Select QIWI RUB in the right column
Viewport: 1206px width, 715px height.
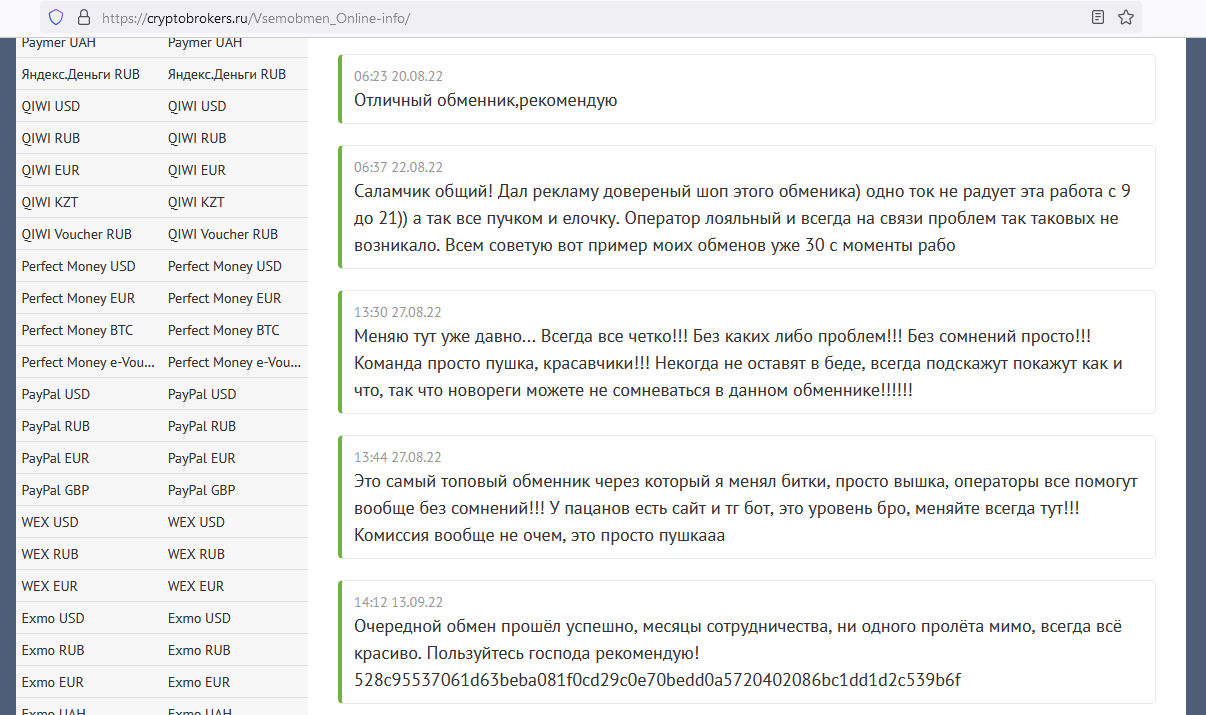click(x=197, y=138)
